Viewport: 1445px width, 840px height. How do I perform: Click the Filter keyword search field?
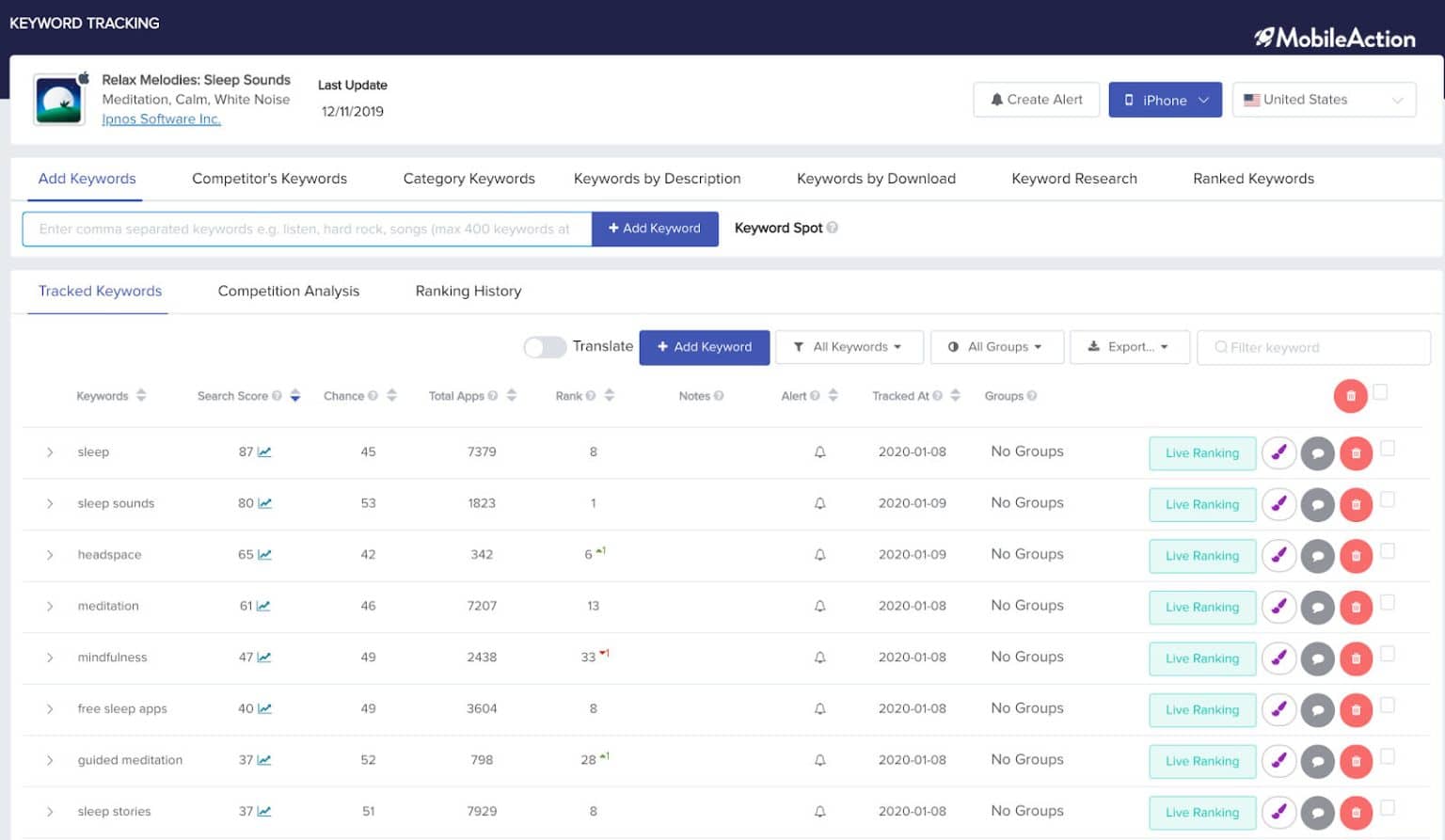coord(1313,347)
